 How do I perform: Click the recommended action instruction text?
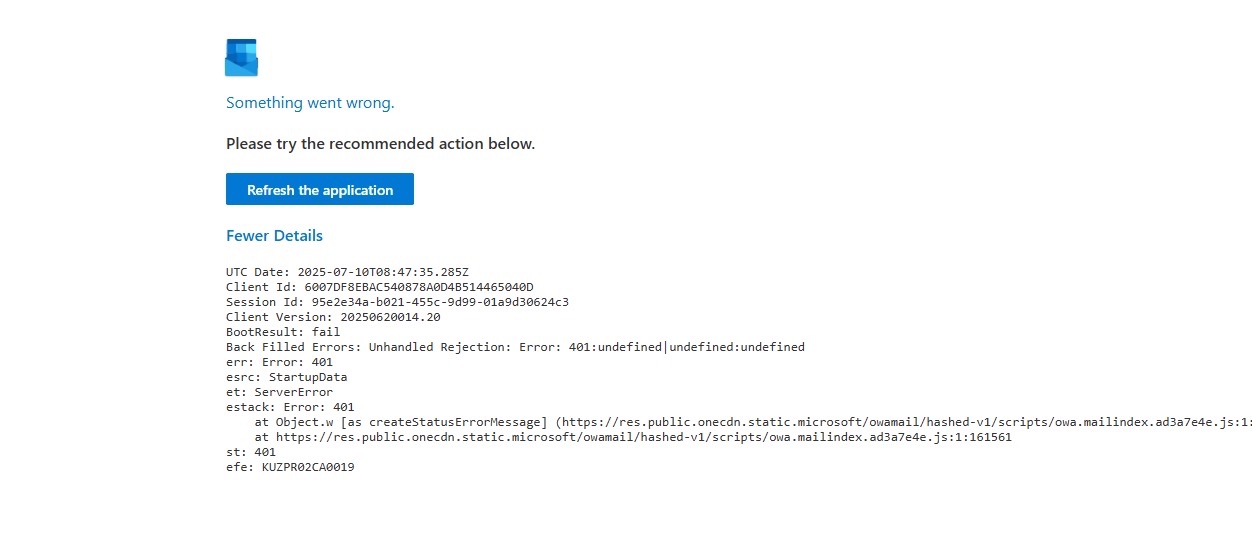click(380, 144)
